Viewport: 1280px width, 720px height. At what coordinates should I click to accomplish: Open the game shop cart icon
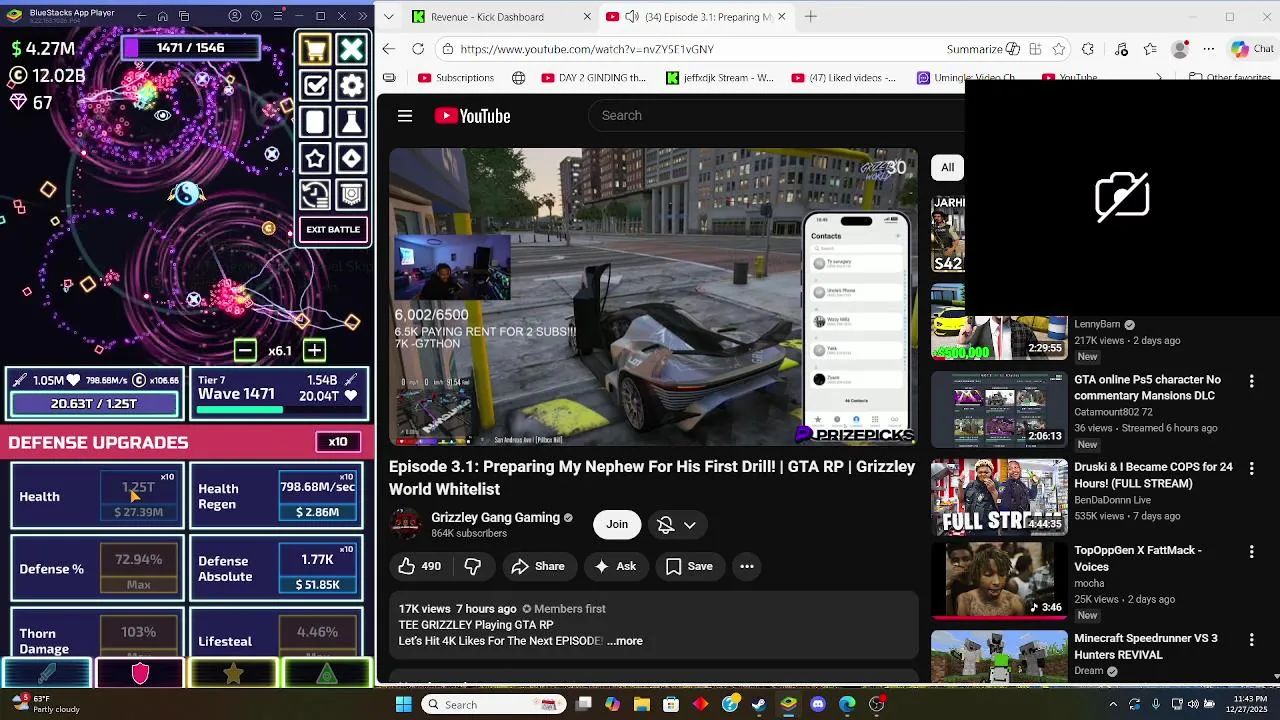tap(315, 49)
